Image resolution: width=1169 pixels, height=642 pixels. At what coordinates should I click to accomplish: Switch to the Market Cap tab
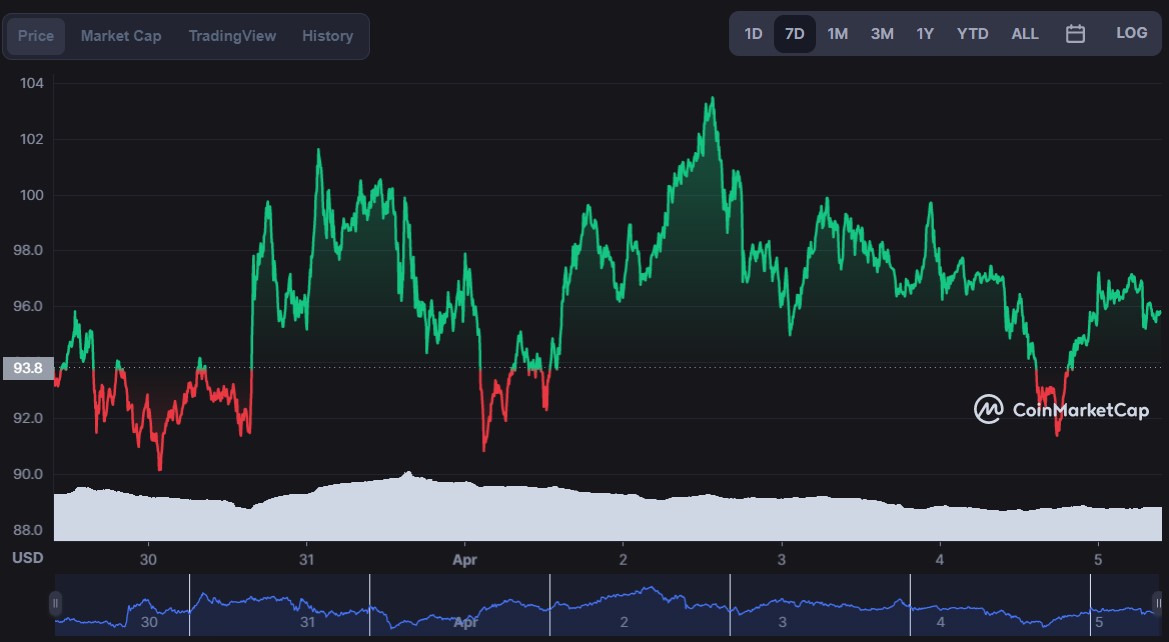tap(121, 36)
